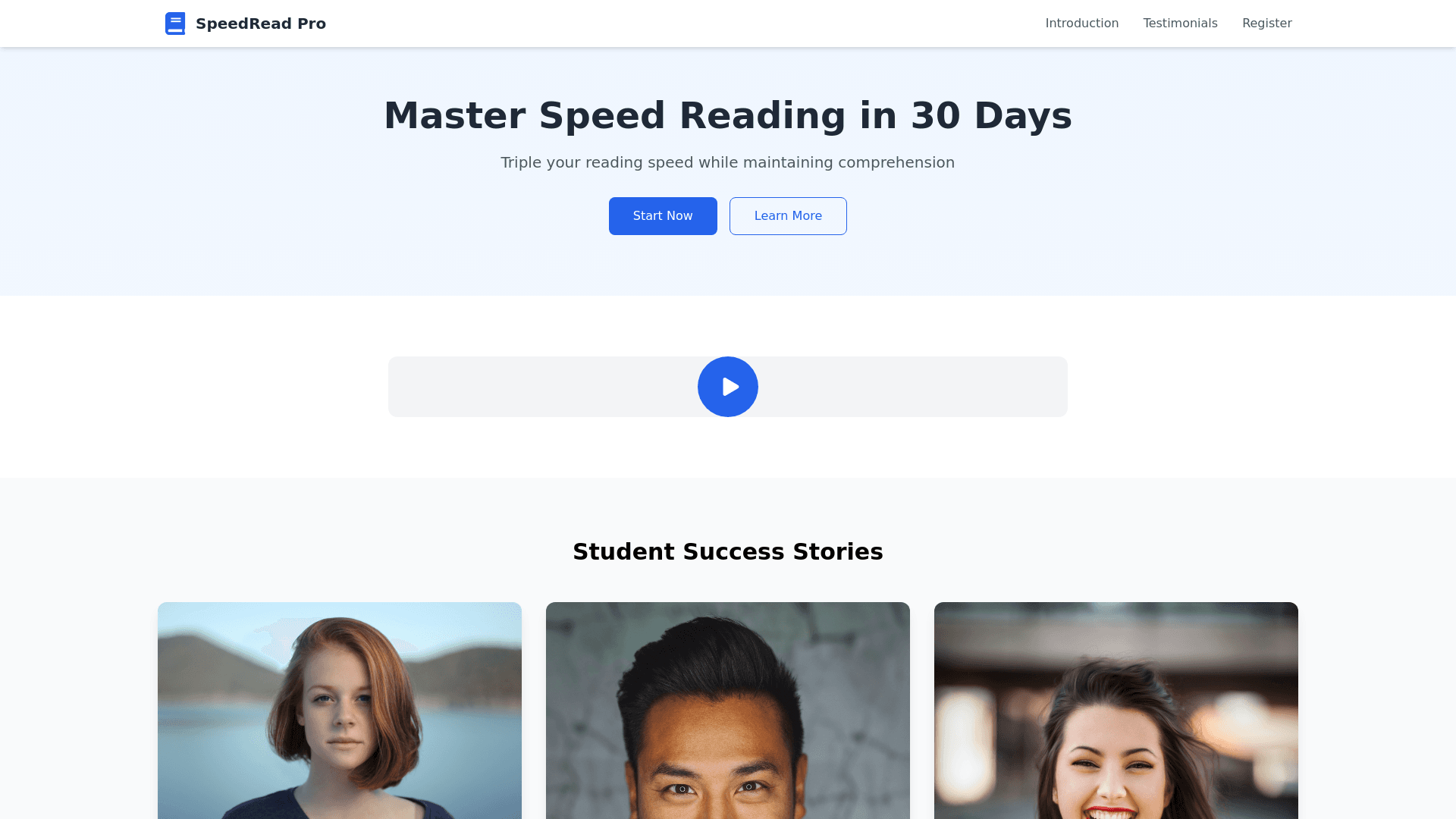Click the word Days in the headline
Screen dimensions: 1456x819
click(x=1022, y=116)
